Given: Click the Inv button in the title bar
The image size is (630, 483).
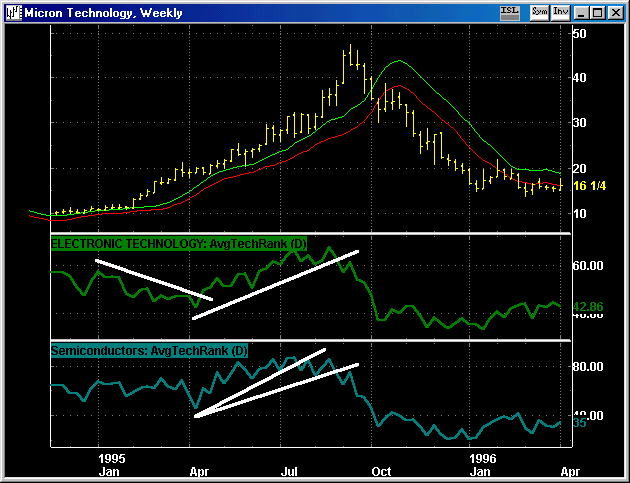Looking at the screenshot, I should pos(560,12).
